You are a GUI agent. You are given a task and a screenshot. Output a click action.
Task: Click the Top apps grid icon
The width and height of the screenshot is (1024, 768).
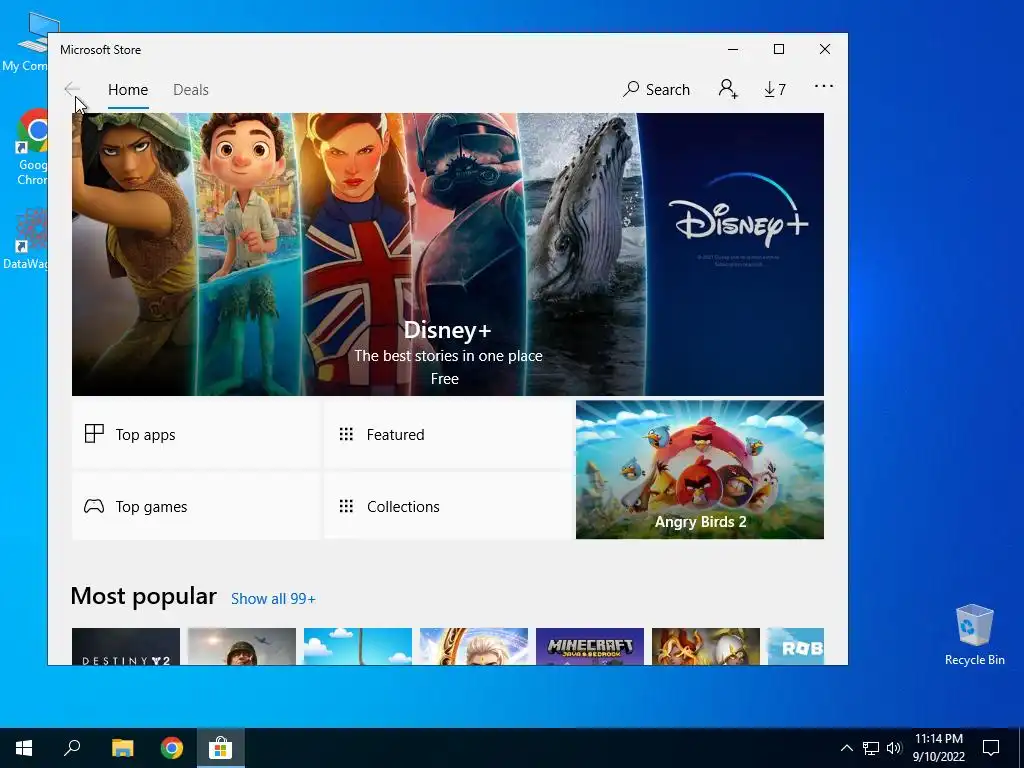point(94,434)
